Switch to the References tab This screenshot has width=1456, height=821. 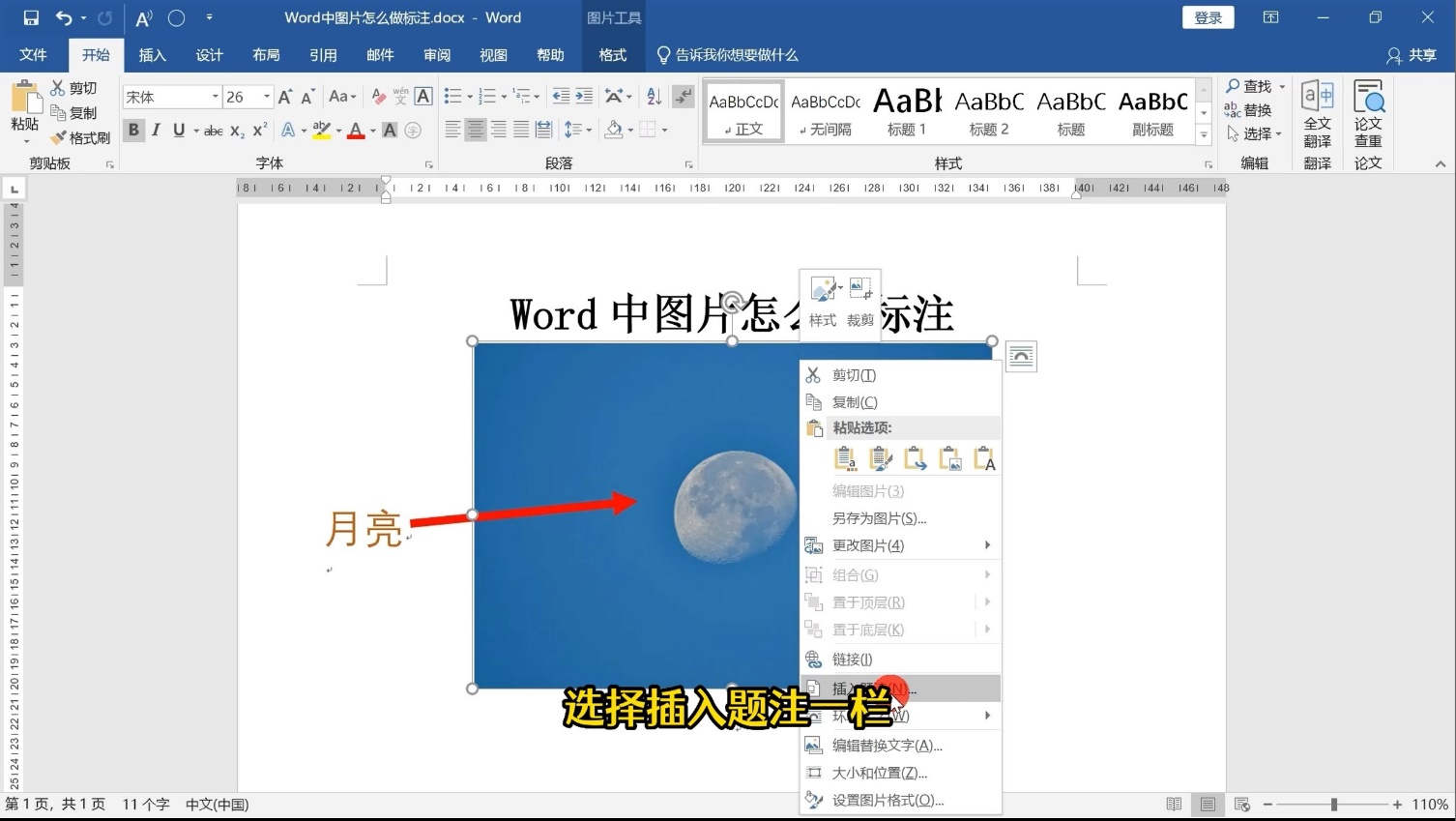point(323,55)
